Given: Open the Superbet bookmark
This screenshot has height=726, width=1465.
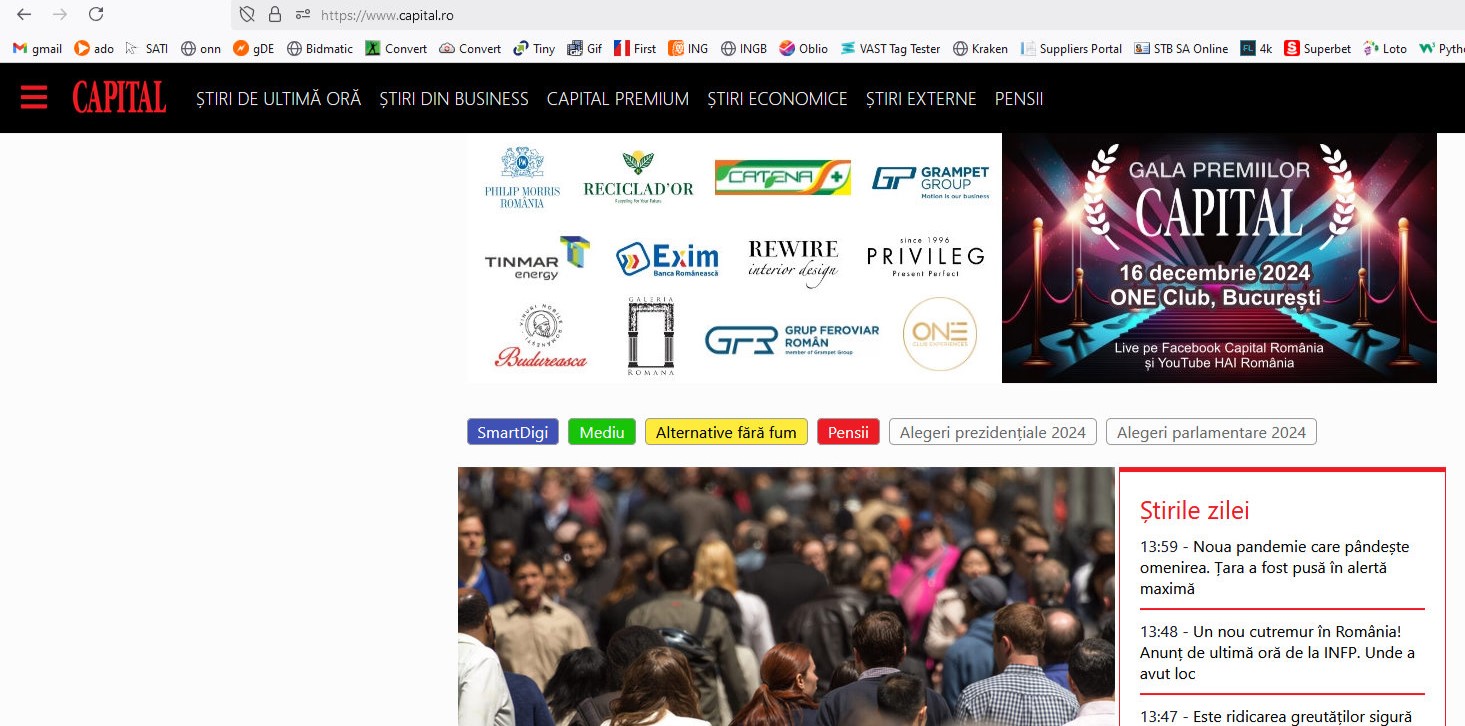Looking at the screenshot, I should point(1318,48).
